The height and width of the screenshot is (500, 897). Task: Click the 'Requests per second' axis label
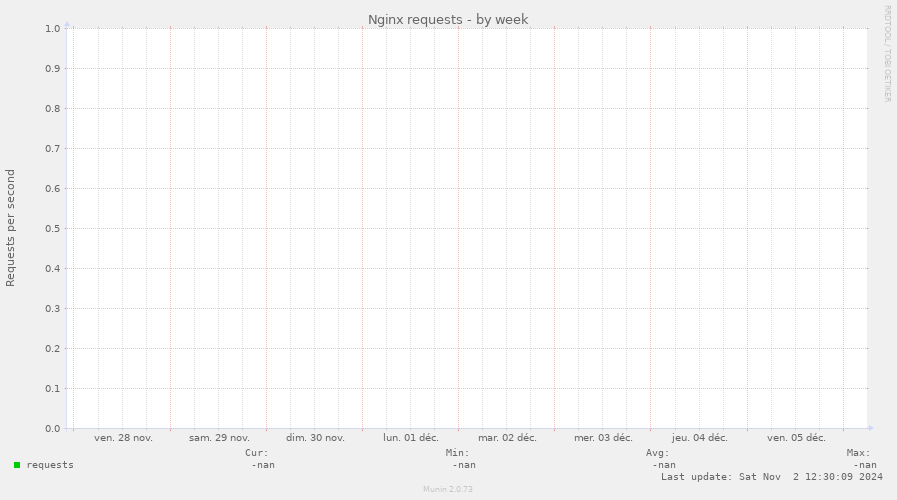coord(10,228)
